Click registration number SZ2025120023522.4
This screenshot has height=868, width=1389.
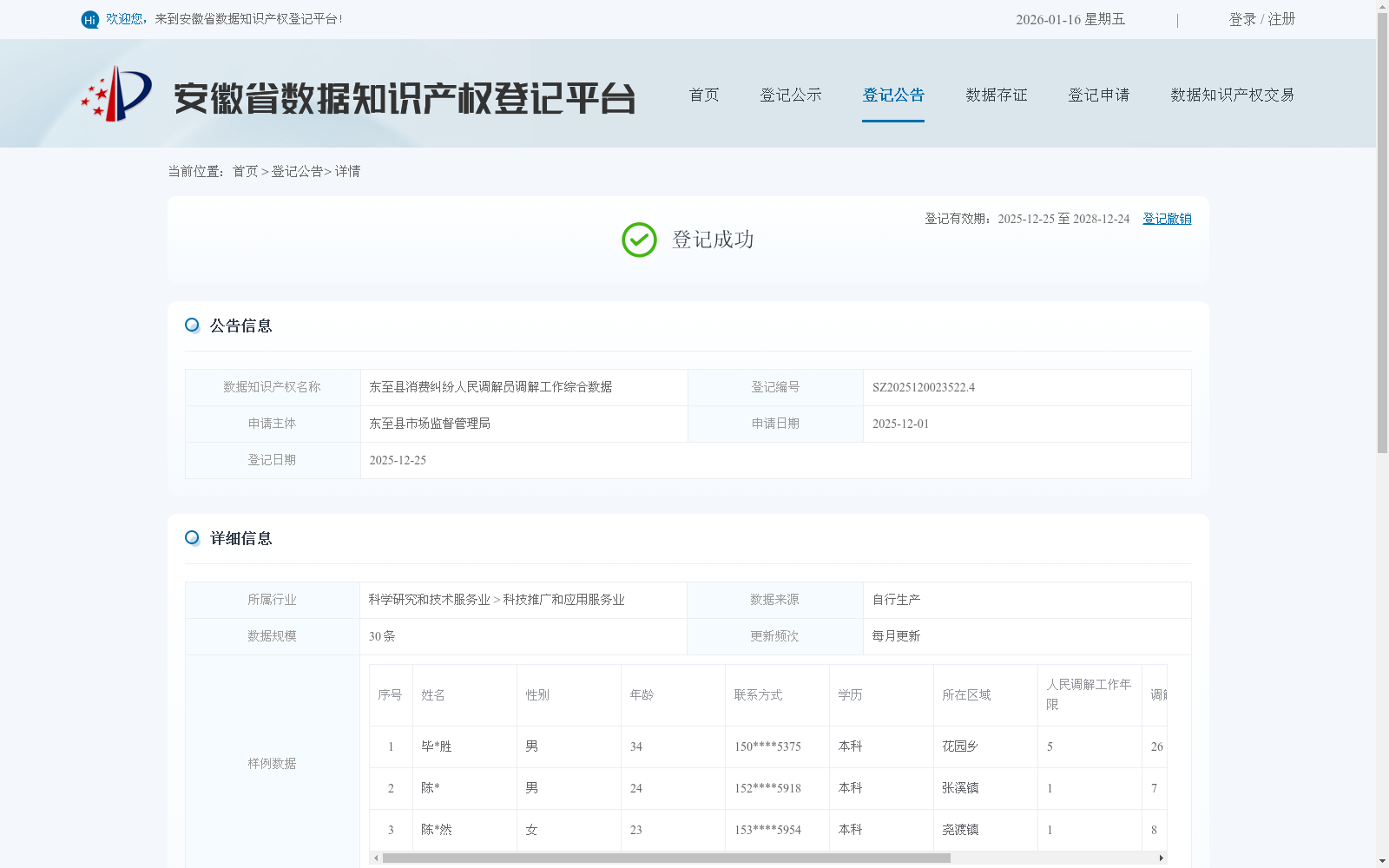pyautogui.click(x=924, y=387)
